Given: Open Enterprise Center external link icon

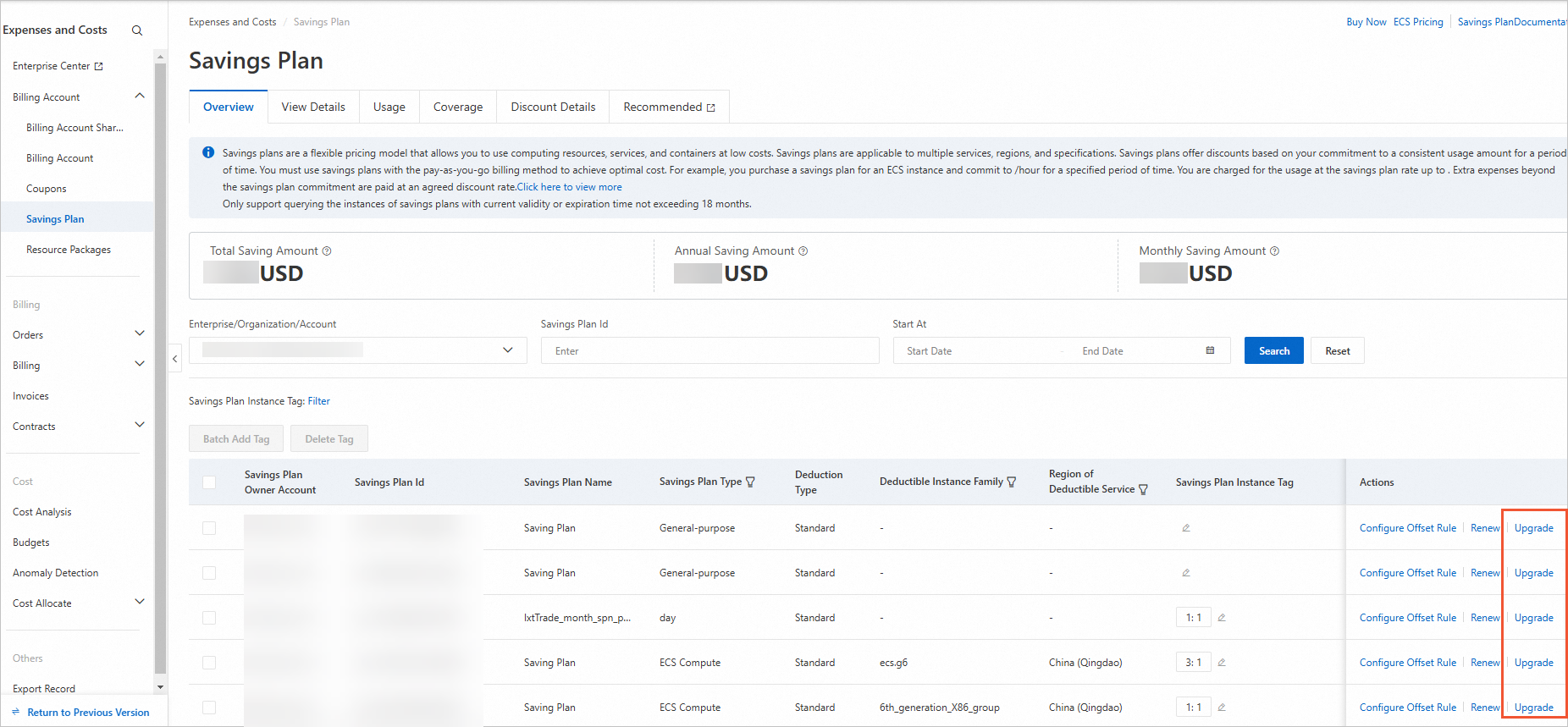Looking at the screenshot, I should pos(98,66).
